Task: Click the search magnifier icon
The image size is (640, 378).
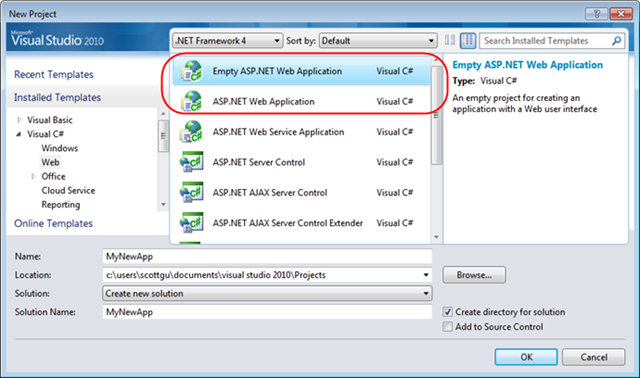Action: [x=616, y=40]
